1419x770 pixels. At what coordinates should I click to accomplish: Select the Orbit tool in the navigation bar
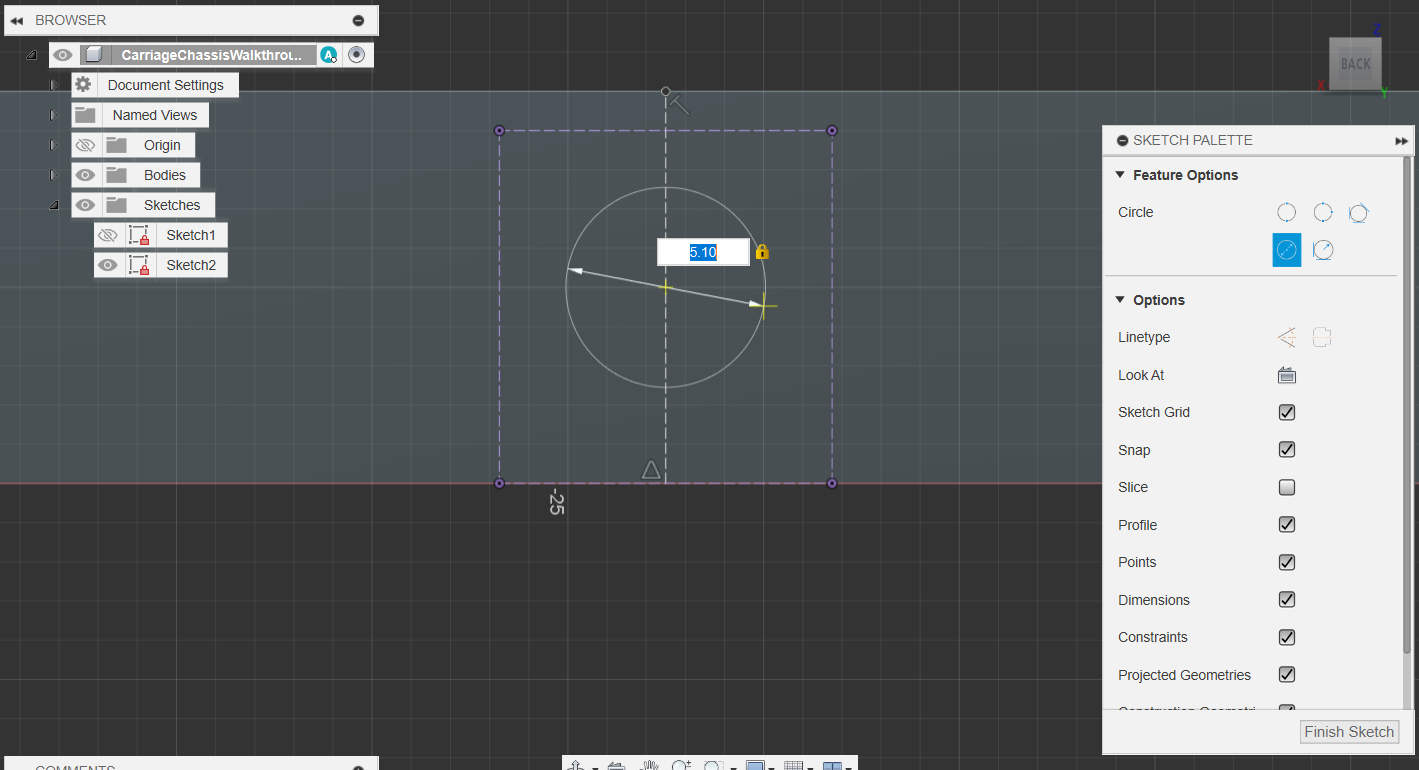(576, 765)
